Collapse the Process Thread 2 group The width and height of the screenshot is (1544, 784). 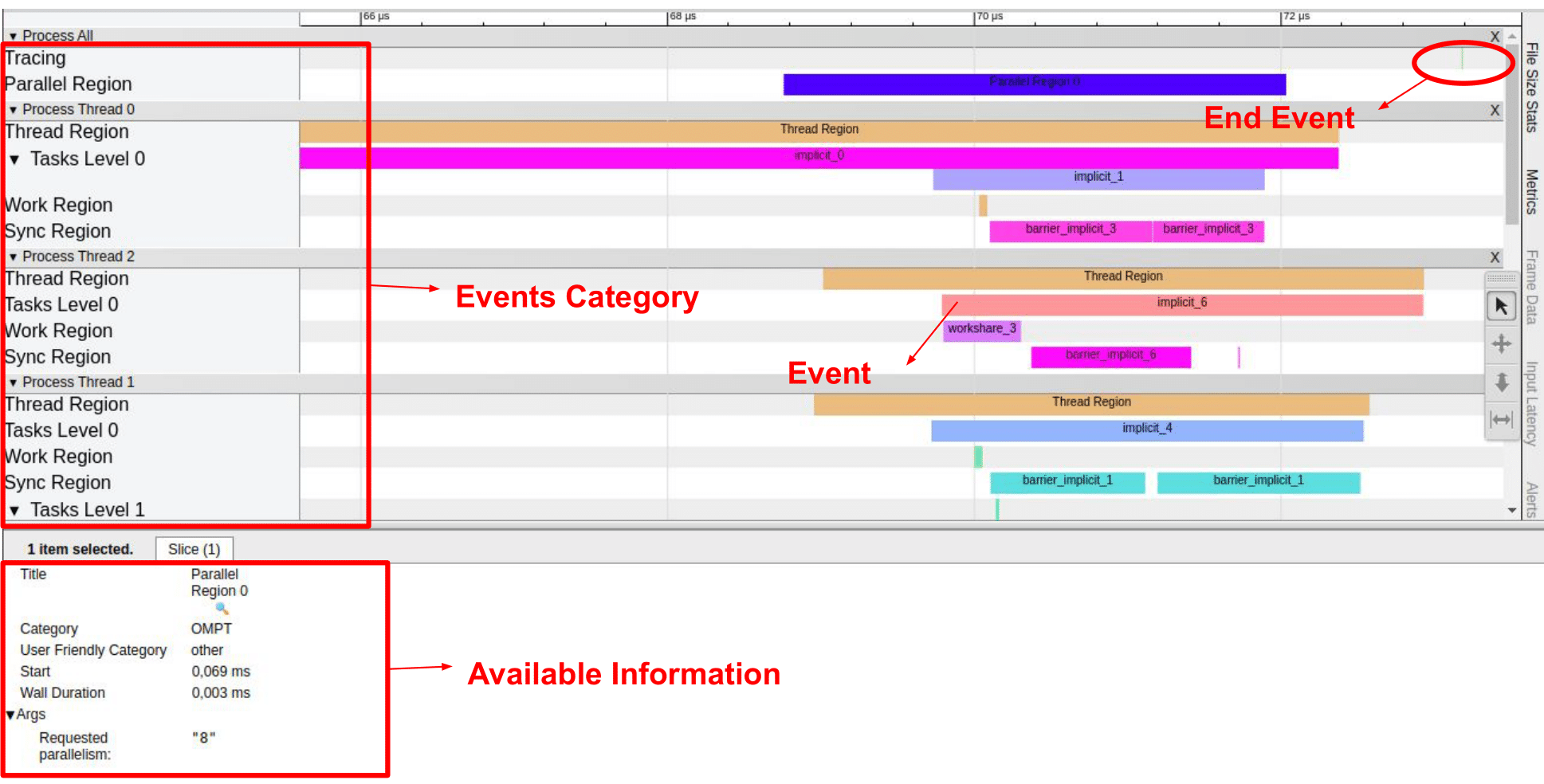tap(13, 257)
